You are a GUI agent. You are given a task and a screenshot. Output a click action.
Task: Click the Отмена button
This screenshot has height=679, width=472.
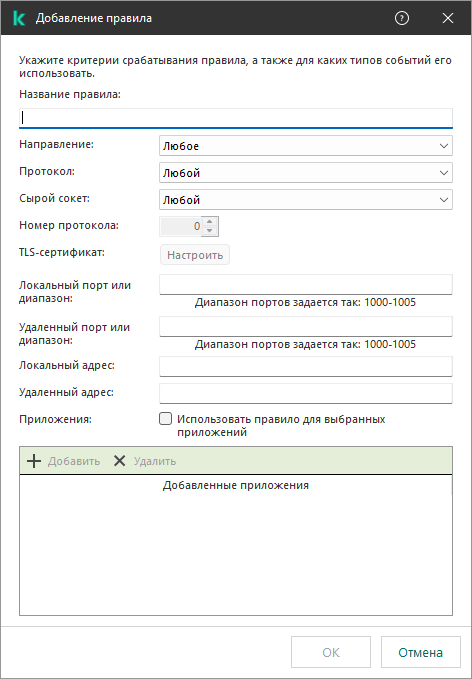tap(420, 652)
